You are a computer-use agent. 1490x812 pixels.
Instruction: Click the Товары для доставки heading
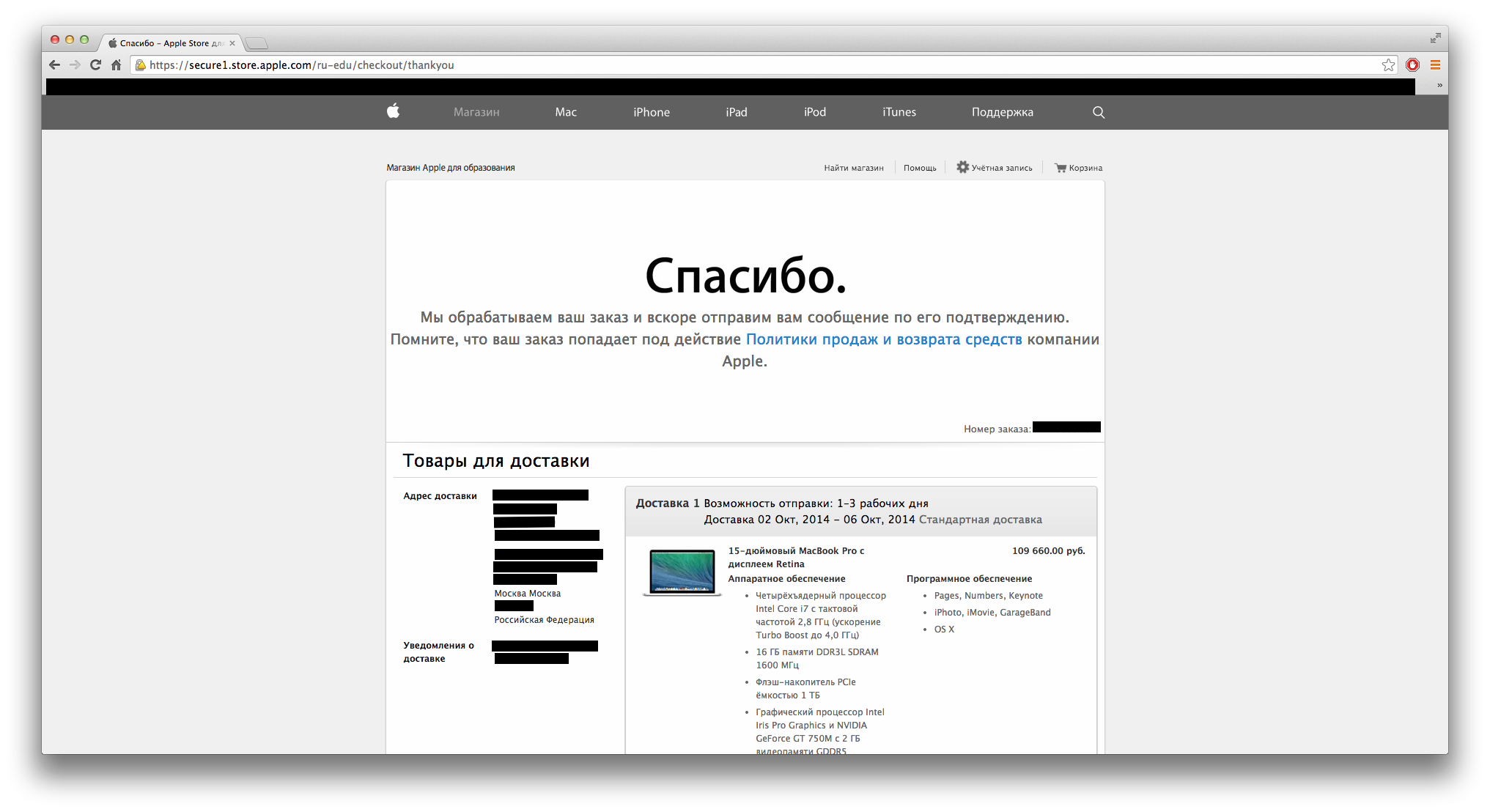(496, 461)
